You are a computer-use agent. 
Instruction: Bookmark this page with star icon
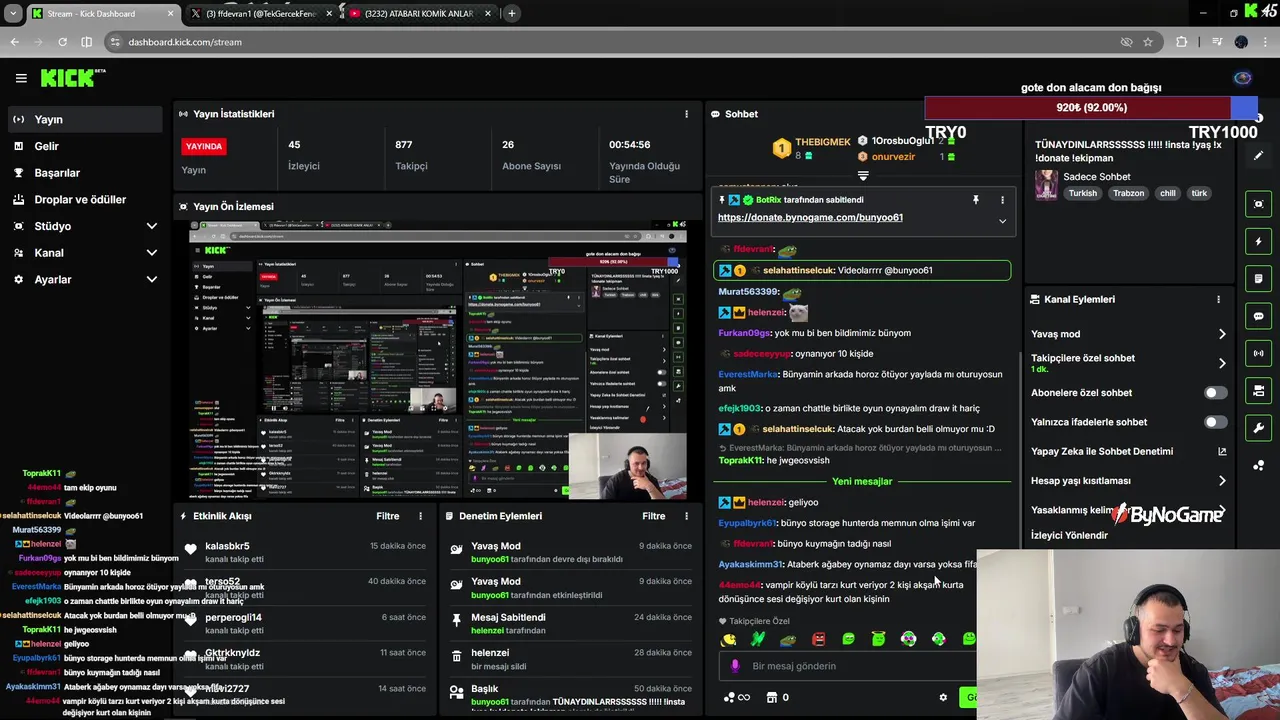pos(1148,42)
